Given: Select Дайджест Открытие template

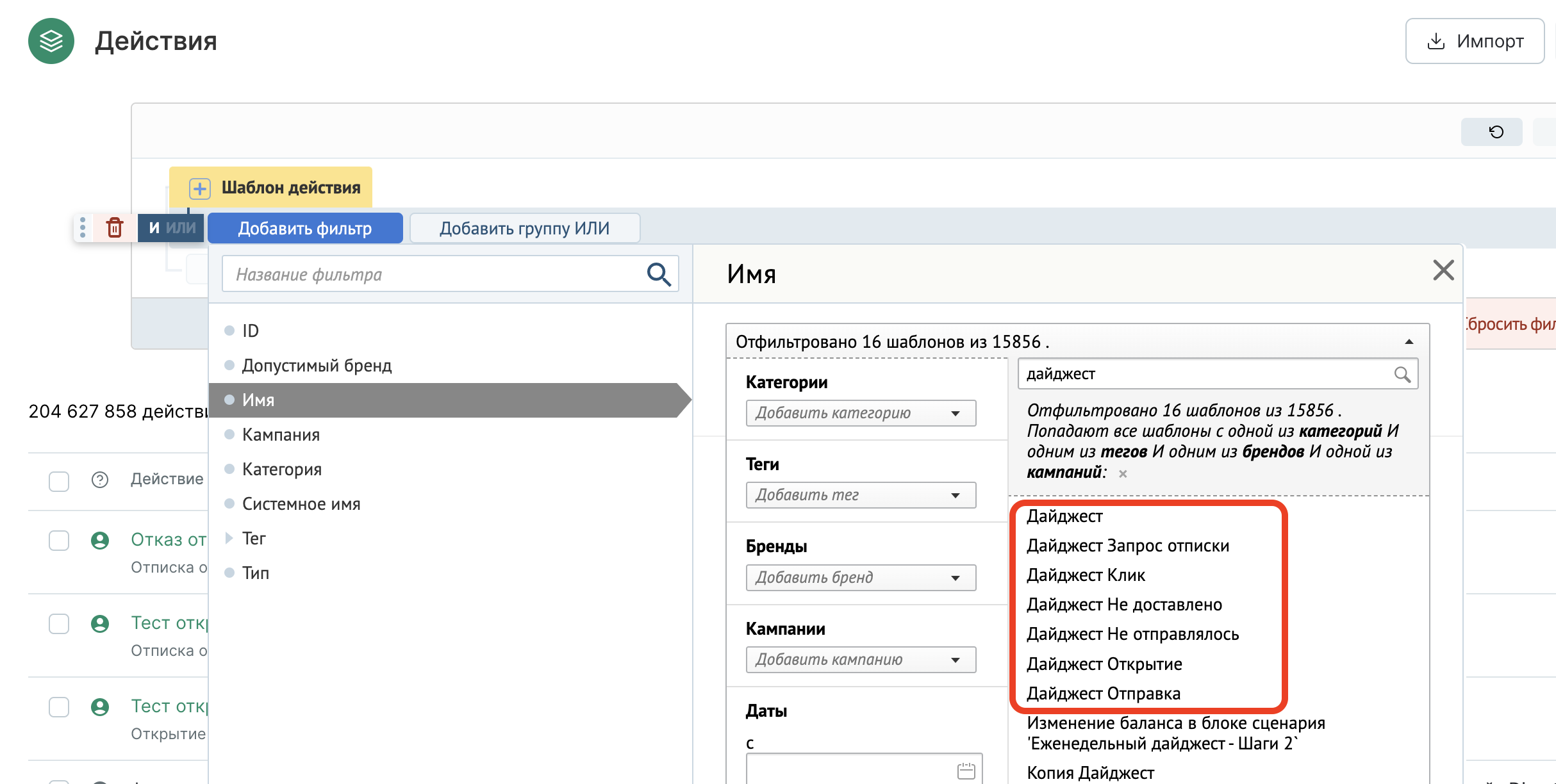Looking at the screenshot, I should (1104, 664).
